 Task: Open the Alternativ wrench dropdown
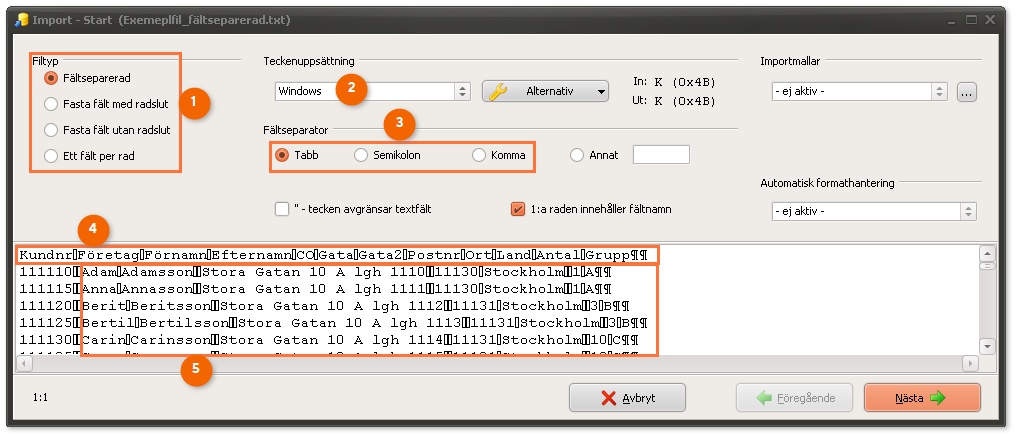tap(545, 91)
